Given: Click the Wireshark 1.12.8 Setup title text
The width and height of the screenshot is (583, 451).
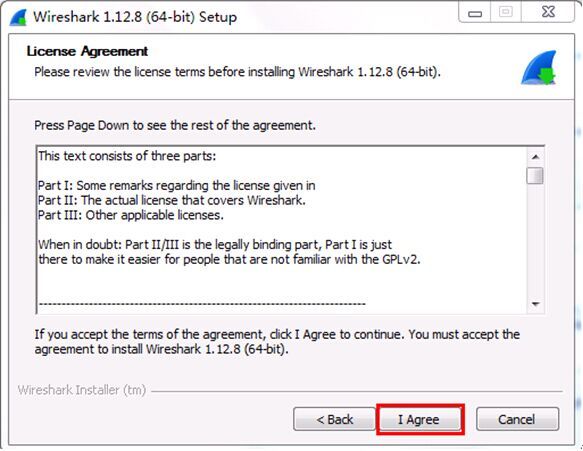Looking at the screenshot, I should coord(135,17).
